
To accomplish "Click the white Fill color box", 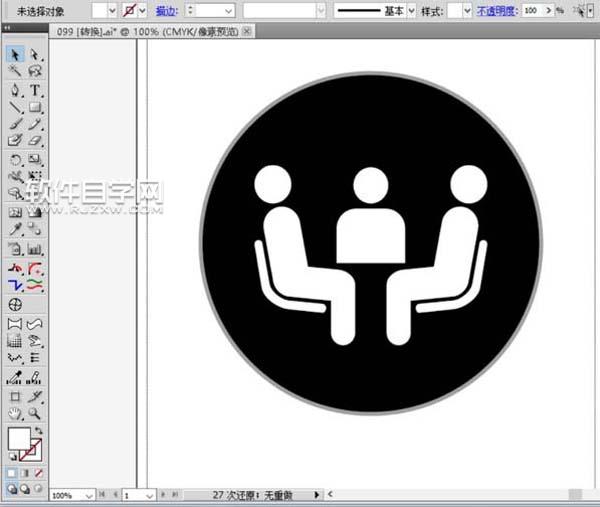I will point(19,439).
